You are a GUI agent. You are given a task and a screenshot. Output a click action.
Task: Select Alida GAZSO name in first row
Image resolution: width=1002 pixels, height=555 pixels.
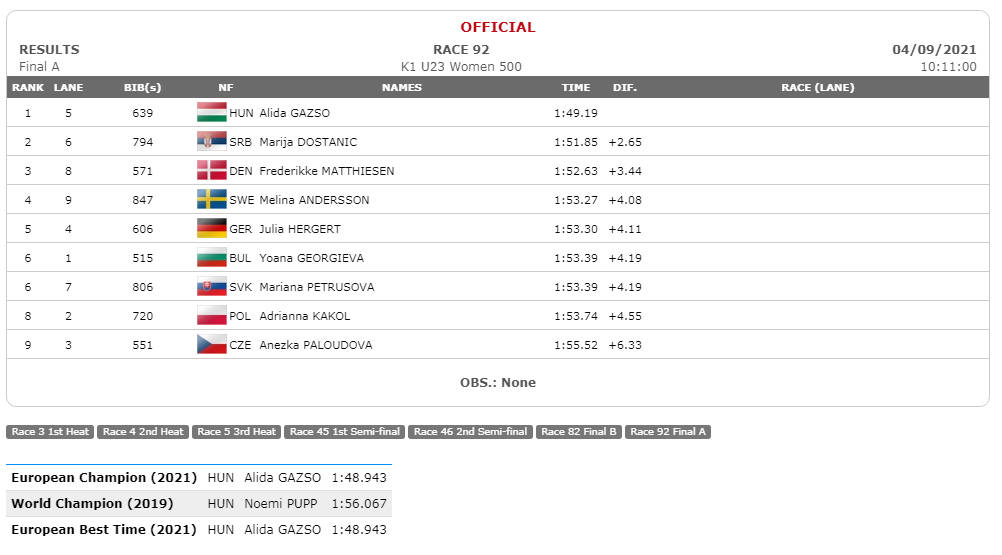pyautogui.click(x=295, y=113)
